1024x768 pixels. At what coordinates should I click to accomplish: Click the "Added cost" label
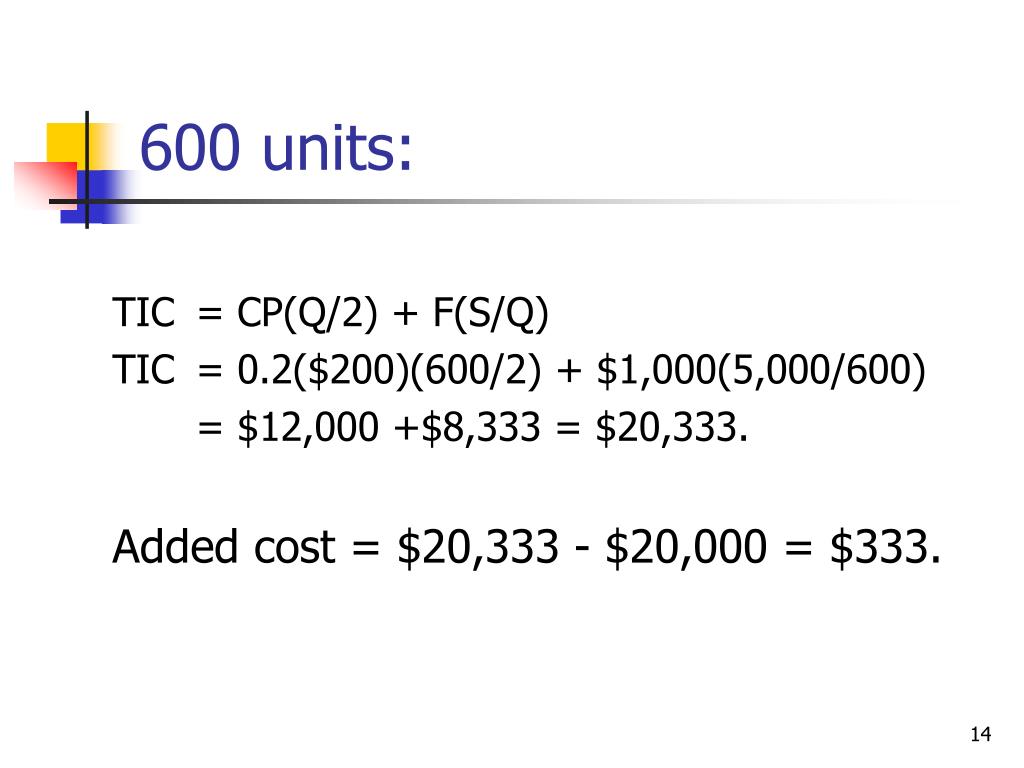click(224, 547)
